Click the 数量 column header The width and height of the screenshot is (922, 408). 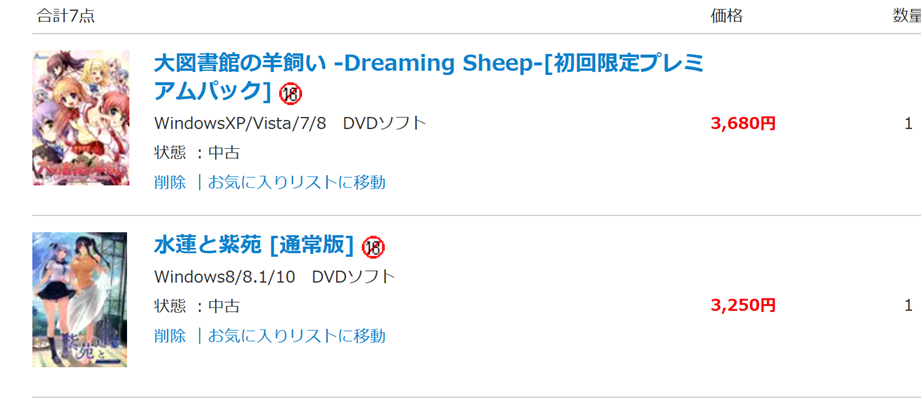[906, 16]
